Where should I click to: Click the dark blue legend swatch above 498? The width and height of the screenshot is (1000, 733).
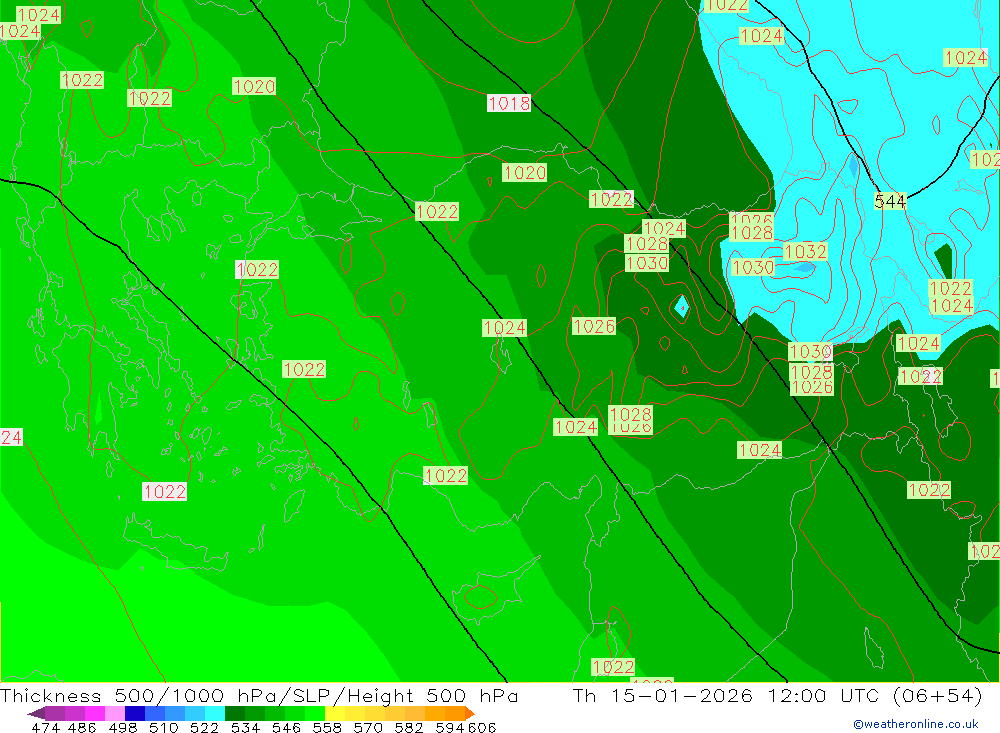click(135, 713)
